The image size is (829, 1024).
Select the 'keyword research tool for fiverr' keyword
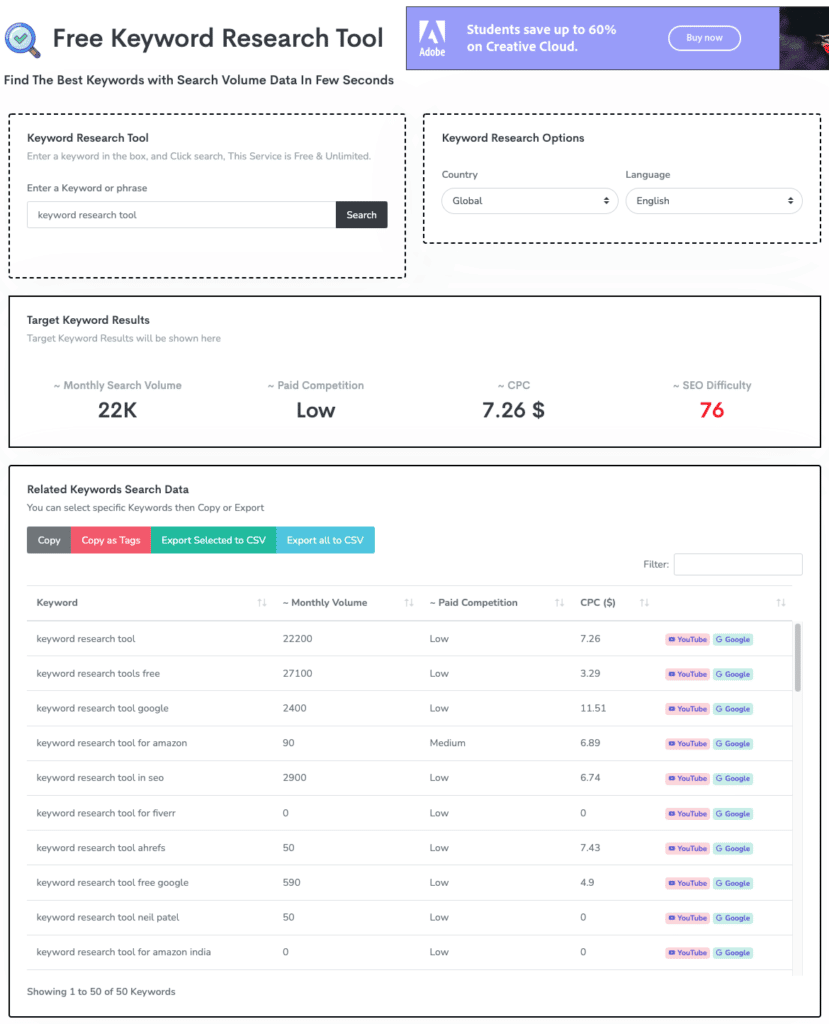106,813
